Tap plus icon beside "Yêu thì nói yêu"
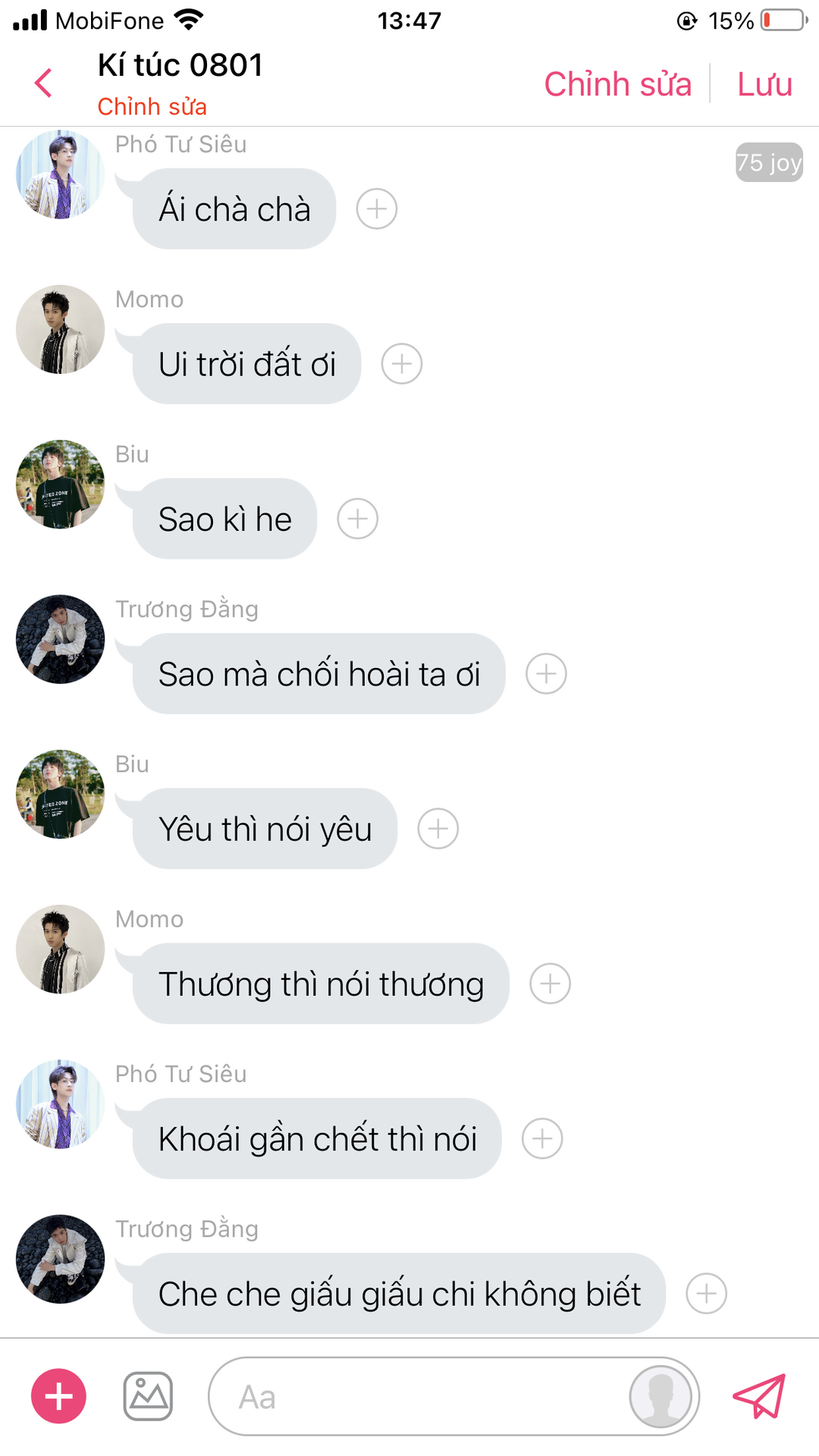Screen dimensions: 819x1456 point(438,829)
